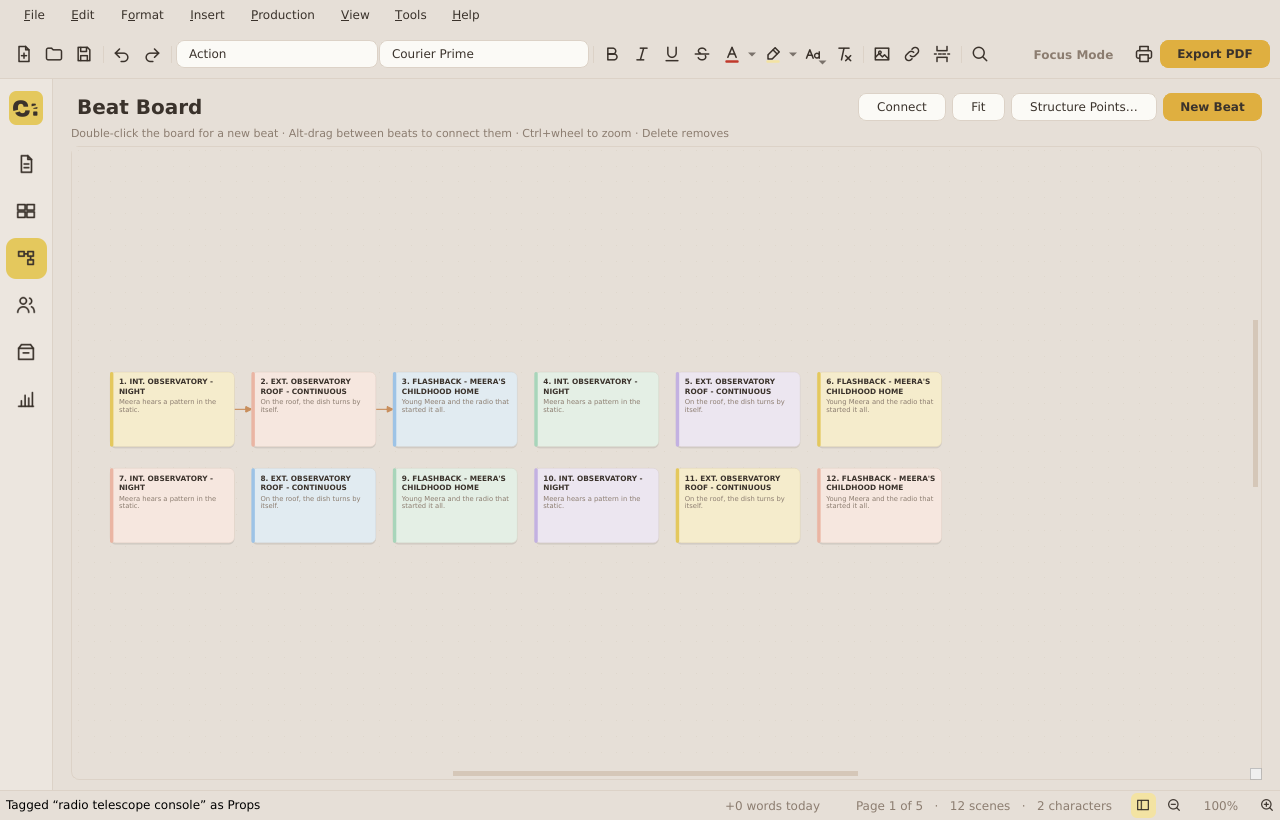Zoom out using the status bar icon
1280x820 pixels.
pyautogui.click(x=1174, y=805)
